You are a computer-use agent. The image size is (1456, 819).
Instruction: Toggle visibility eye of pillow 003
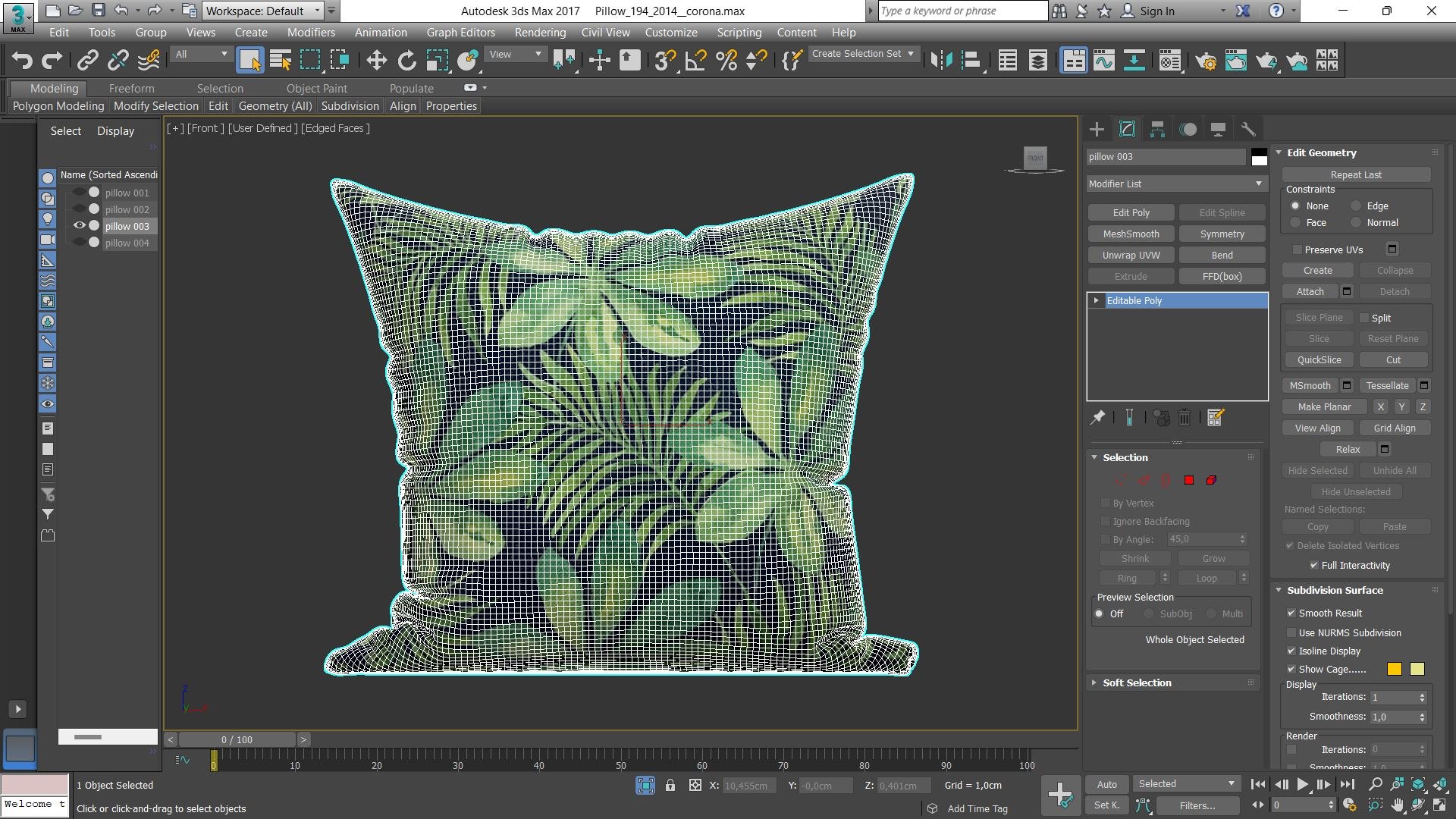(x=80, y=225)
